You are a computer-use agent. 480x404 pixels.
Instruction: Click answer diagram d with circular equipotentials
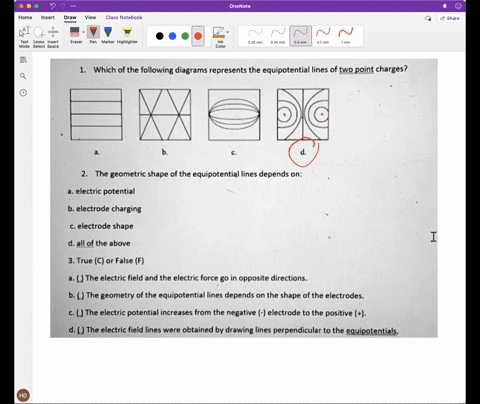[303, 114]
